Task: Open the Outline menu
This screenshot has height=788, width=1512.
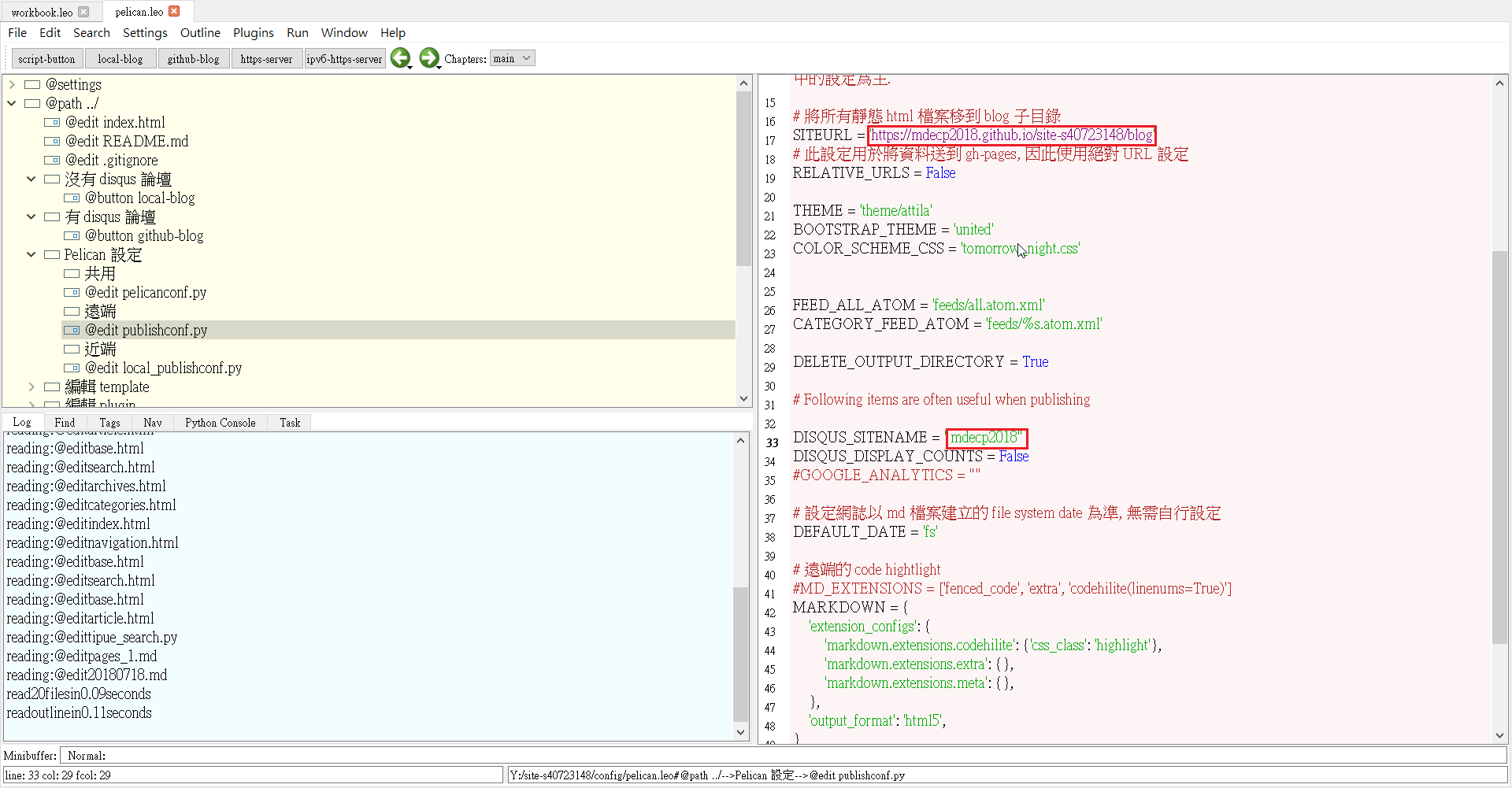Action: [x=200, y=32]
